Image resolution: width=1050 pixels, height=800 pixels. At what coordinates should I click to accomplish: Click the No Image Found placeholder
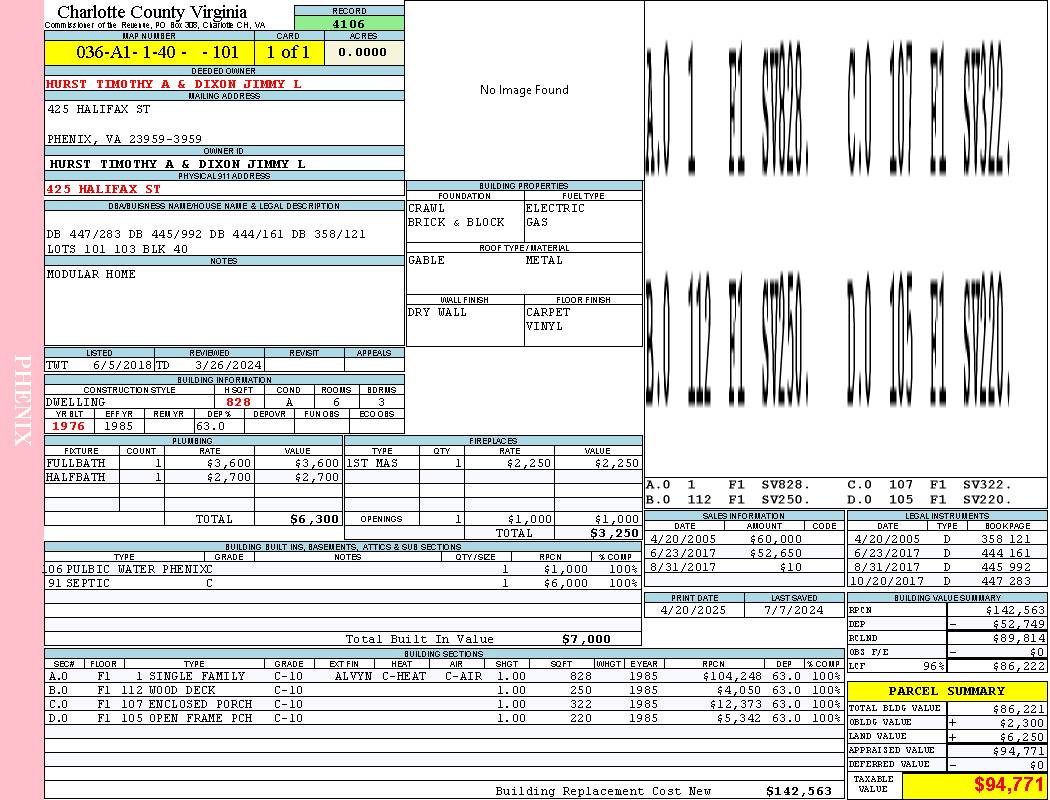[x=524, y=90]
